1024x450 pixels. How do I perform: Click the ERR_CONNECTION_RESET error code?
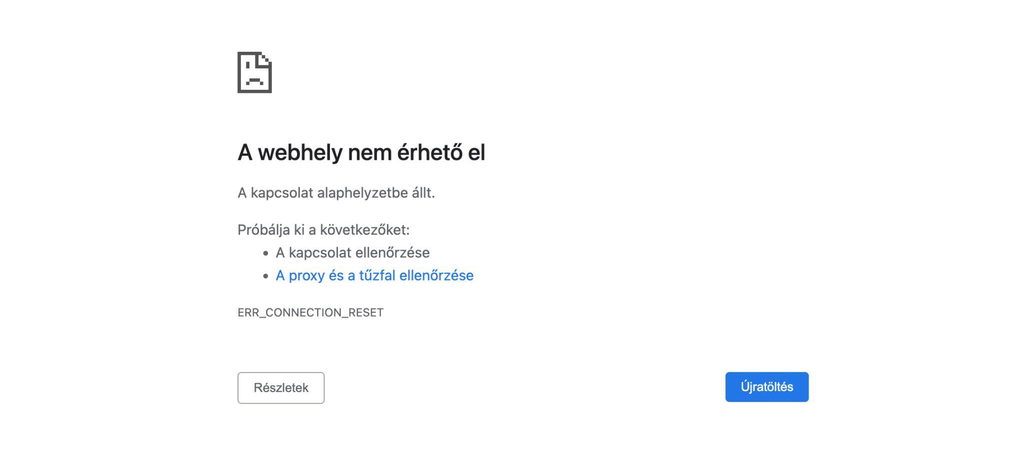tap(310, 313)
